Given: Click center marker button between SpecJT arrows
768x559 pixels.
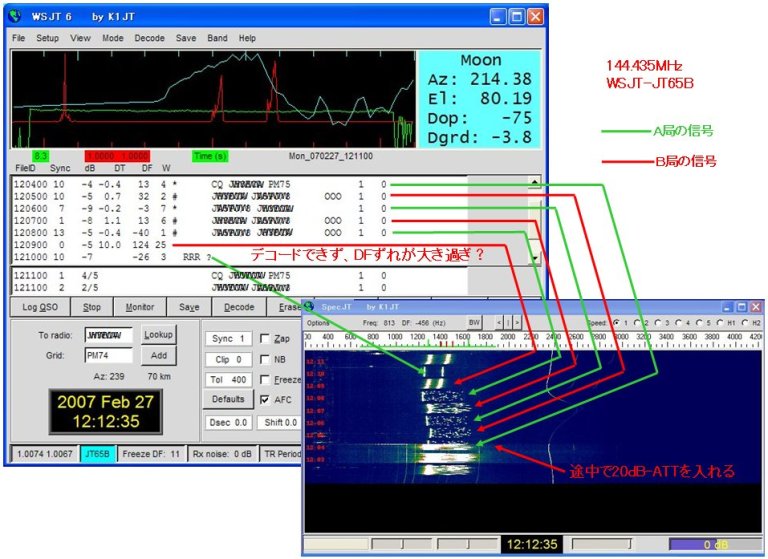Looking at the screenshot, I should tap(508, 322).
